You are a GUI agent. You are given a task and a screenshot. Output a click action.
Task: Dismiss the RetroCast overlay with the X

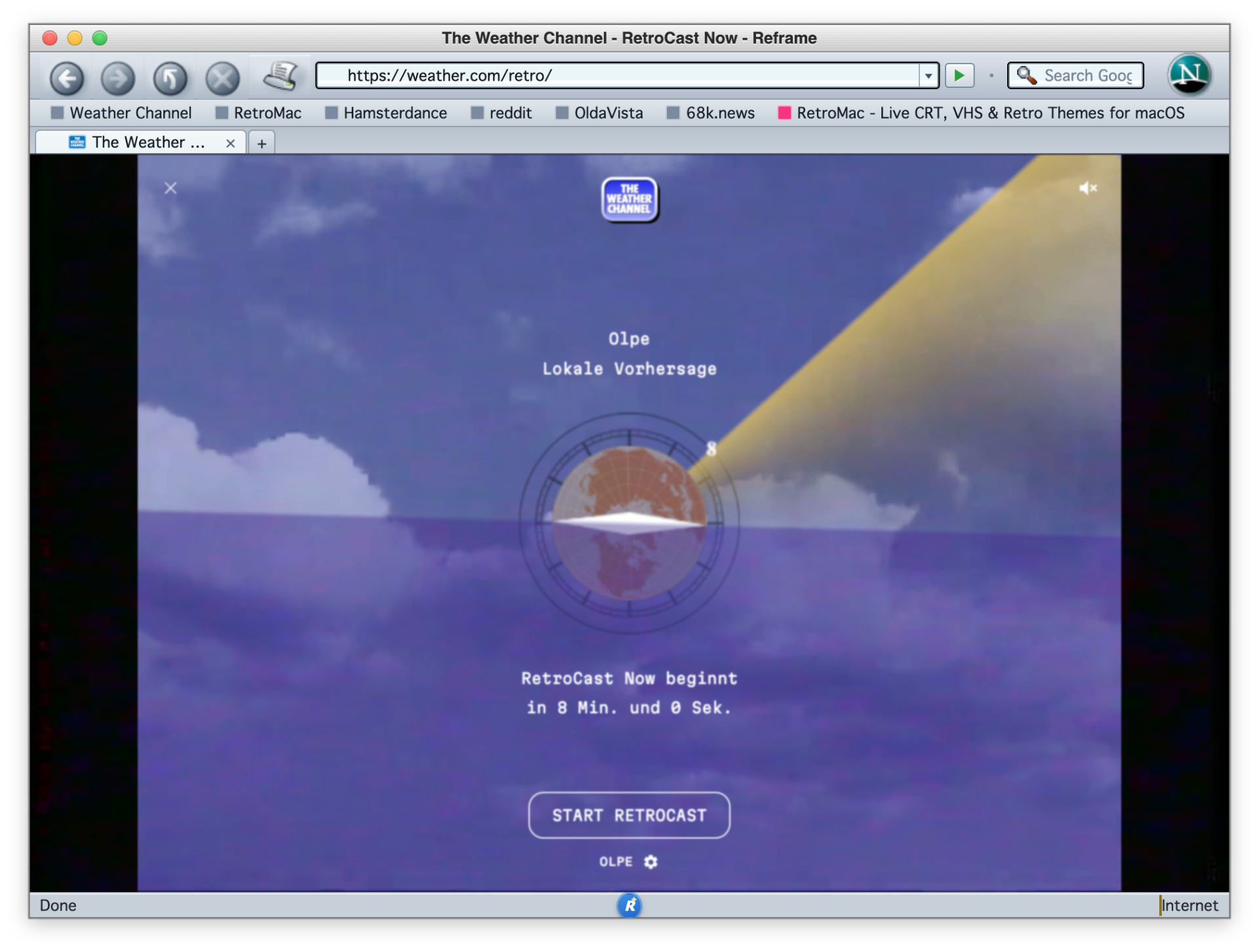click(x=170, y=188)
